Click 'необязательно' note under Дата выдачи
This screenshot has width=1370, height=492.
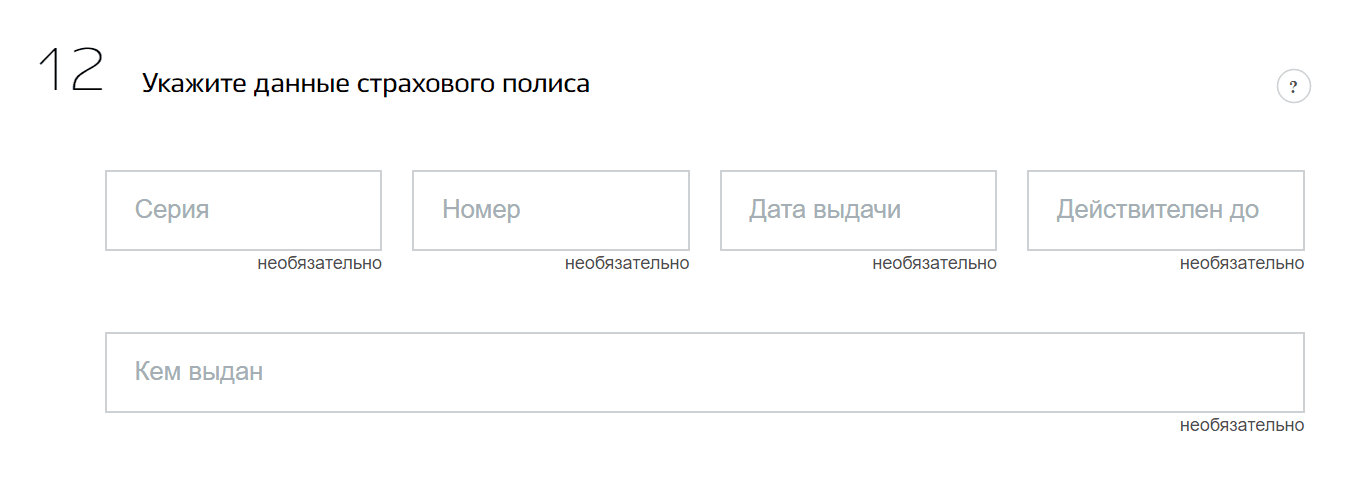tap(934, 264)
